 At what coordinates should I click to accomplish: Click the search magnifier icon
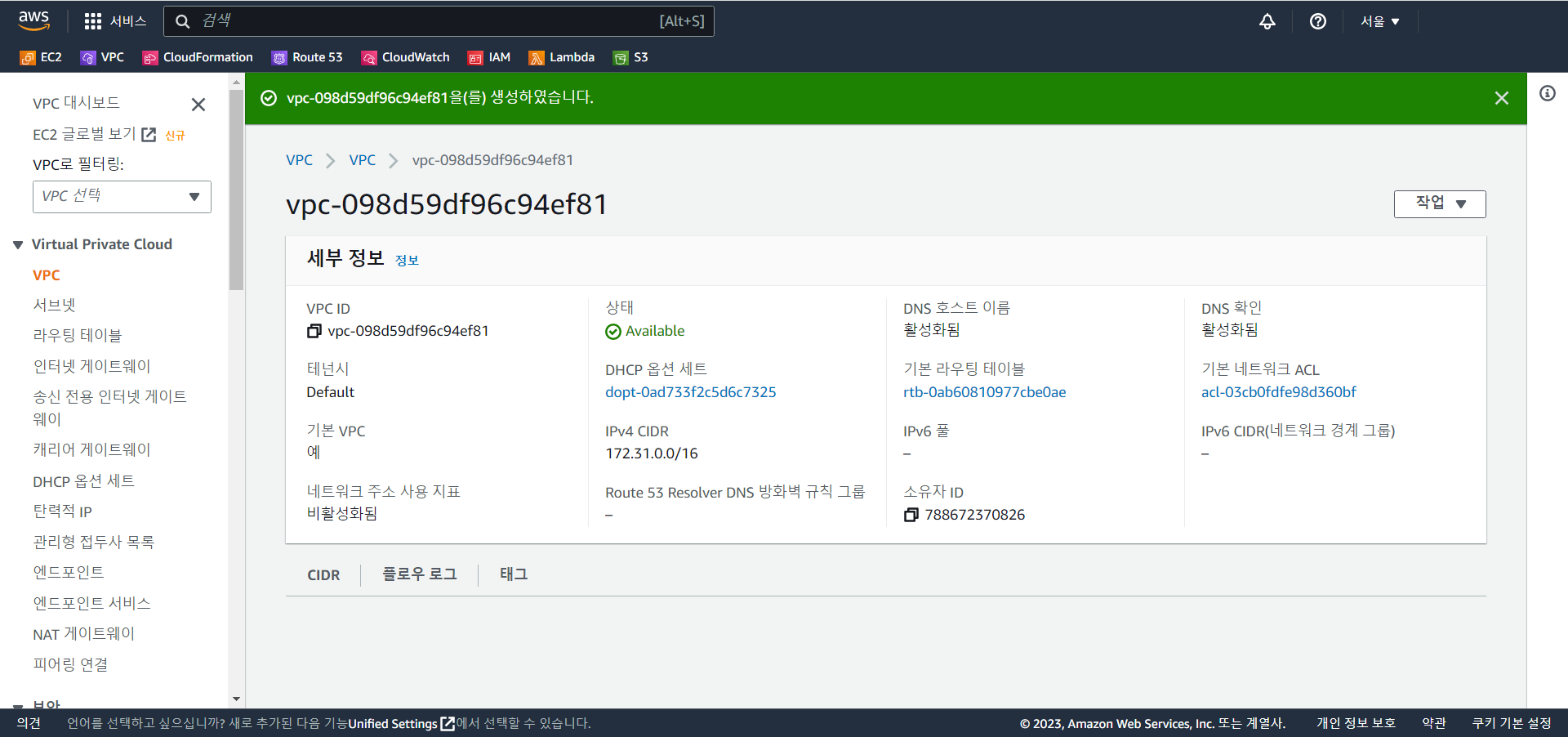tap(183, 21)
